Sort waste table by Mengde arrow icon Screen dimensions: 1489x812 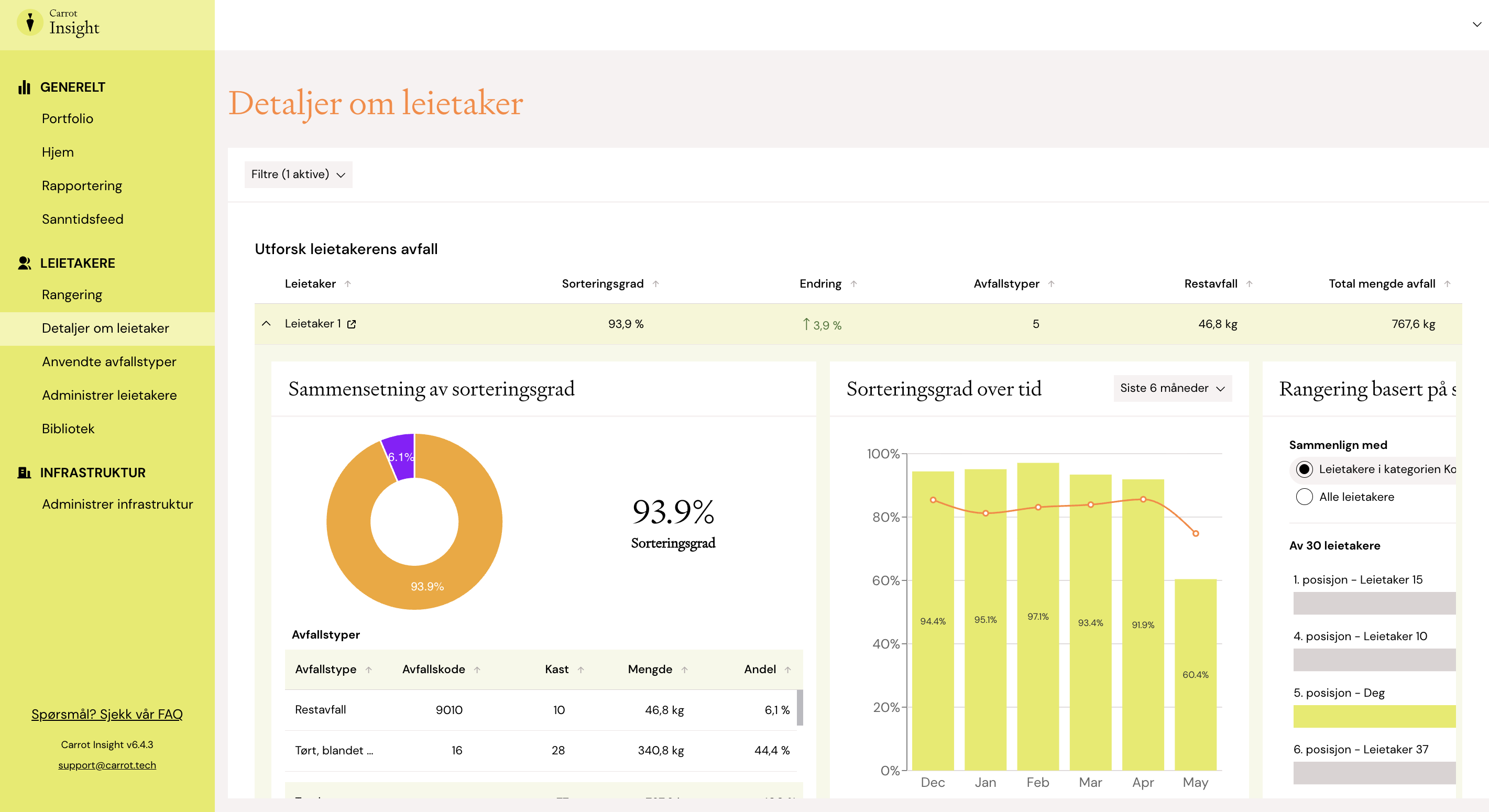684,670
